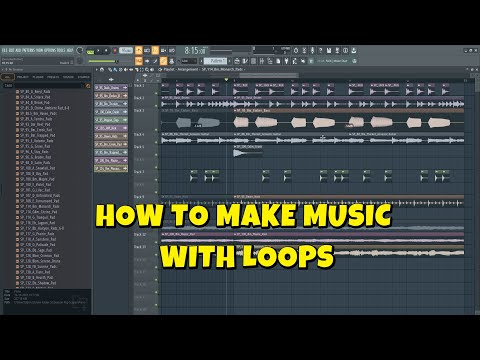This screenshot has height=360, width=480.
Task: Switch to browser STARRED tab
Action: coord(84,77)
